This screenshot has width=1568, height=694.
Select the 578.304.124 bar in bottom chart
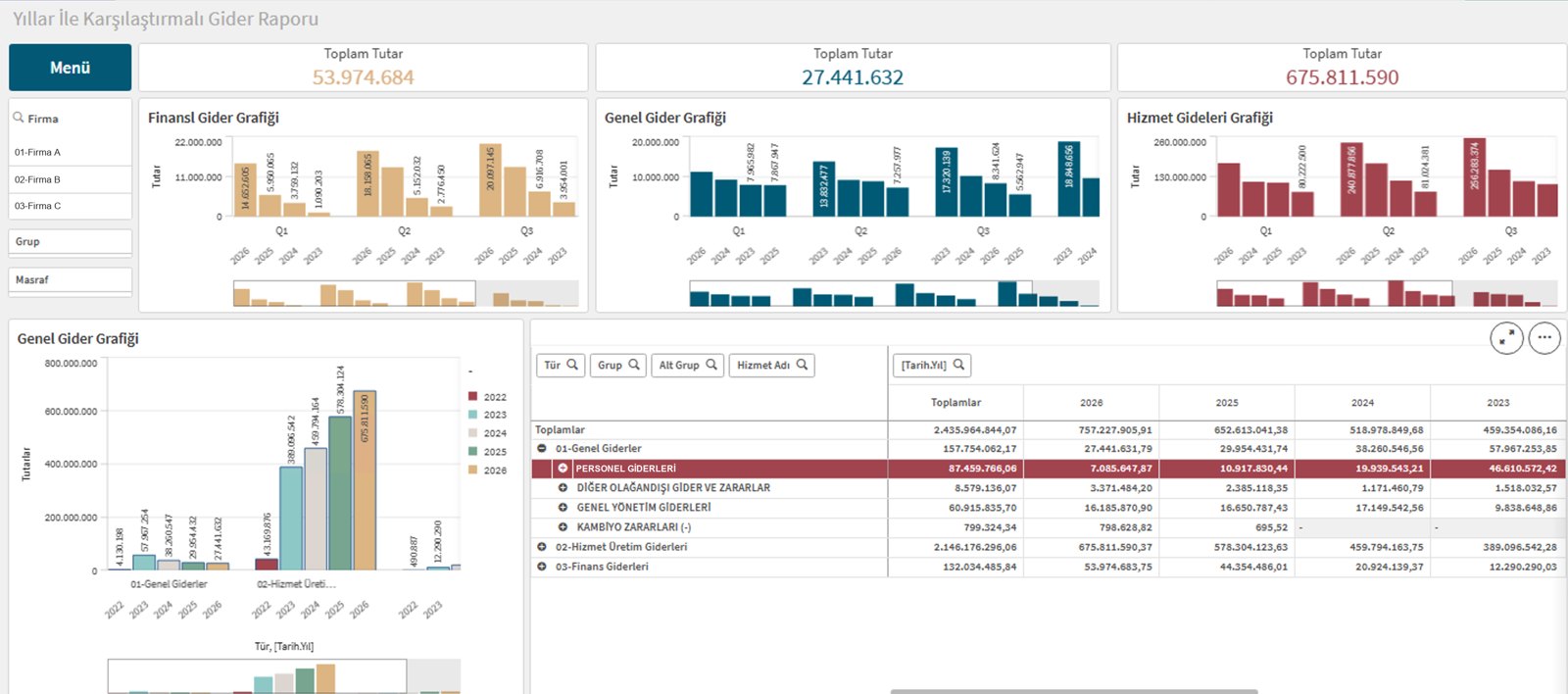coord(340,493)
